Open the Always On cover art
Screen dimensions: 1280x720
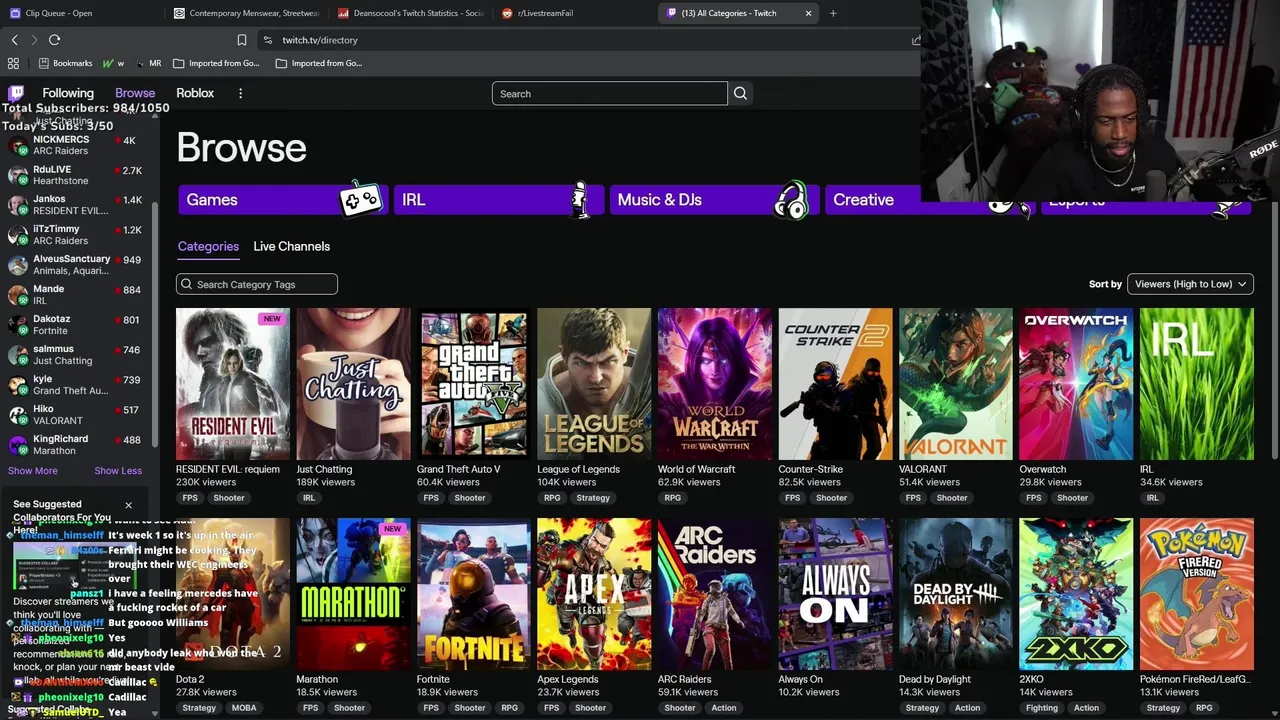835,594
